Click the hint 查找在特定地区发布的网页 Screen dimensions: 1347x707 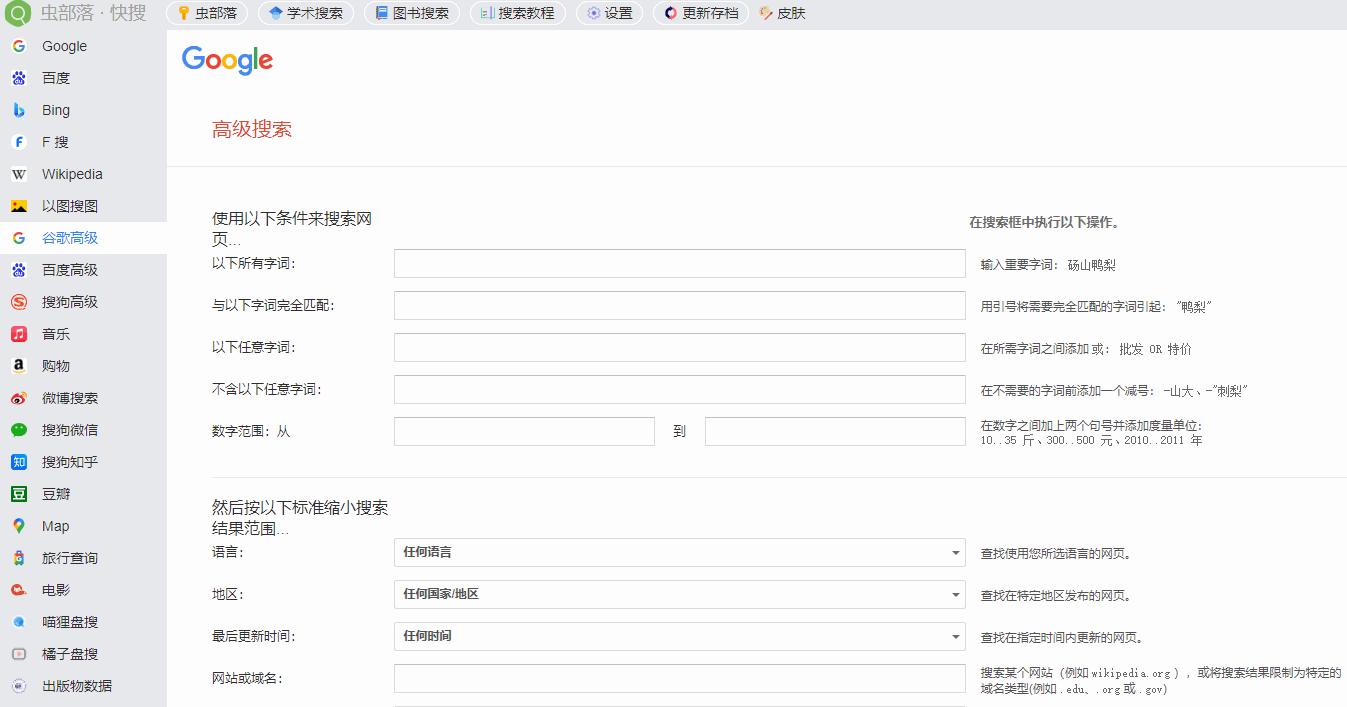point(1056,595)
